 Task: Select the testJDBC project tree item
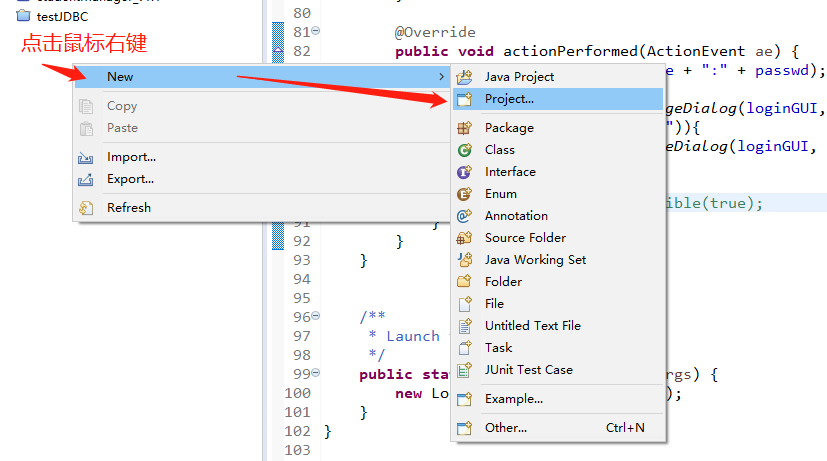53,16
